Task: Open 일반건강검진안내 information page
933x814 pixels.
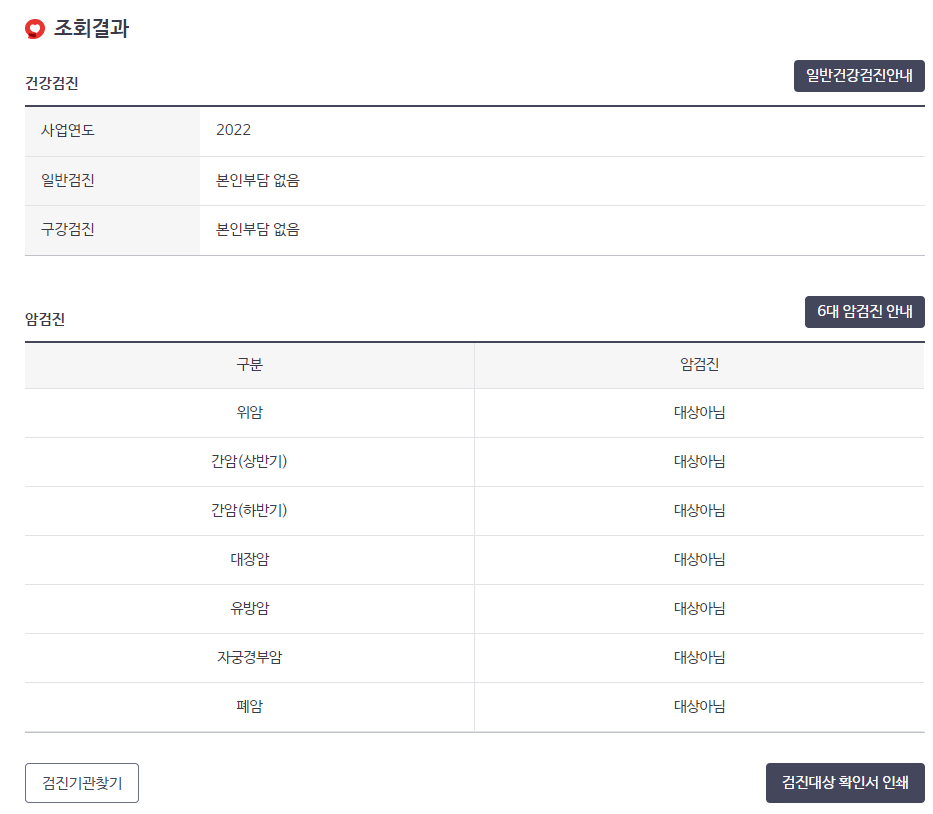Action: click(x=859, y=75)
